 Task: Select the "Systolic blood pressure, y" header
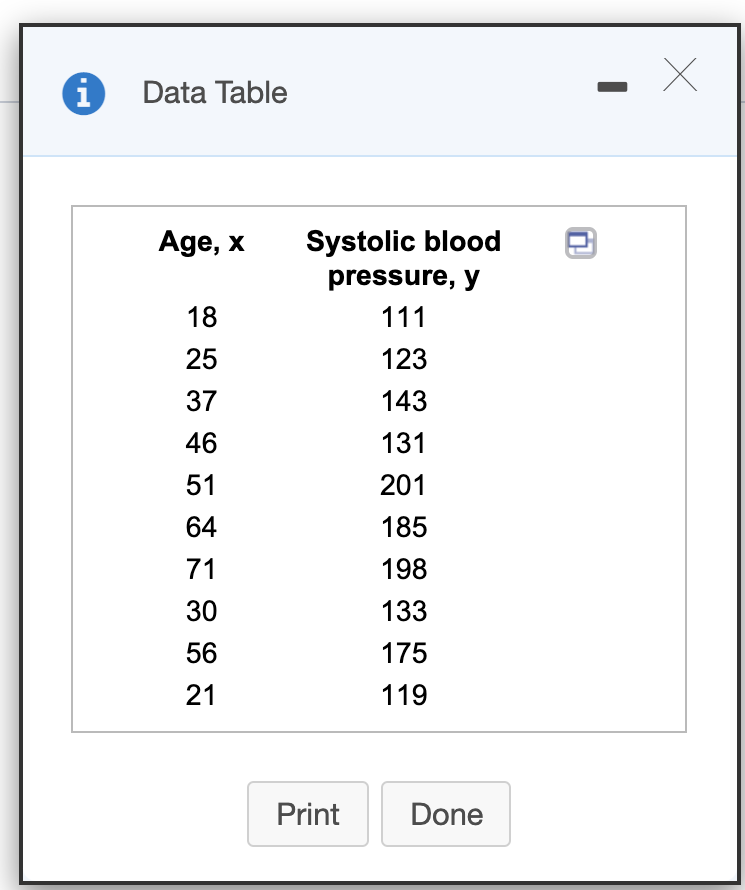click(403, 258)
